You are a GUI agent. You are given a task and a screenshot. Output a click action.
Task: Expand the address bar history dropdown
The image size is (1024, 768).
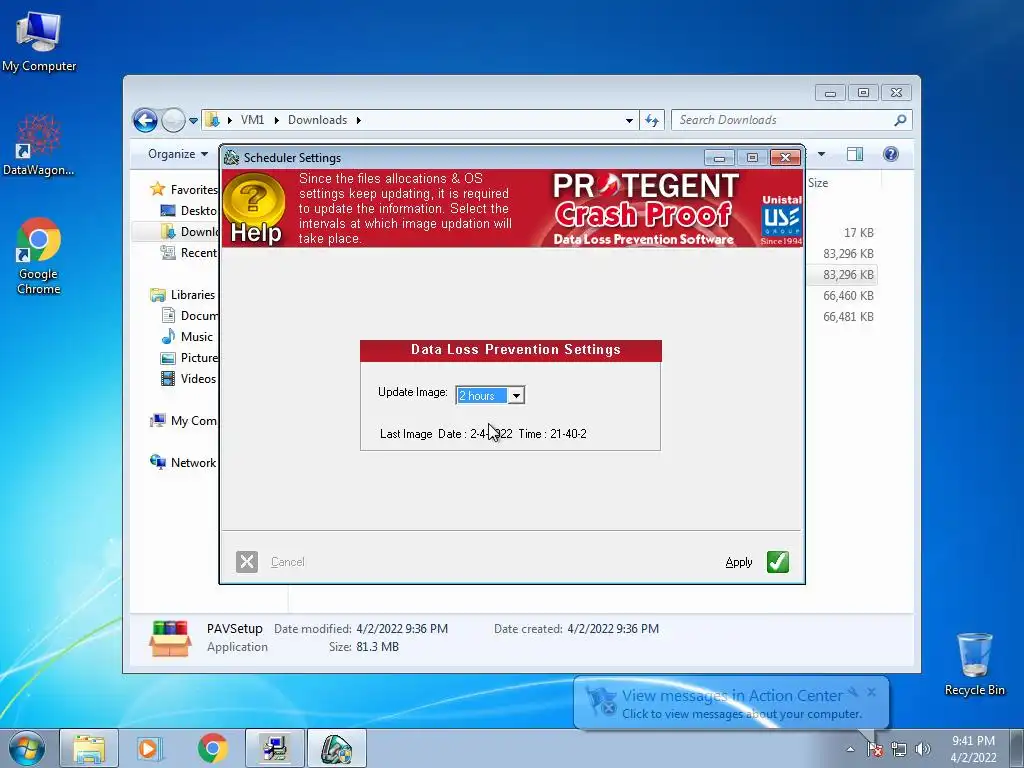coord(629,120)
